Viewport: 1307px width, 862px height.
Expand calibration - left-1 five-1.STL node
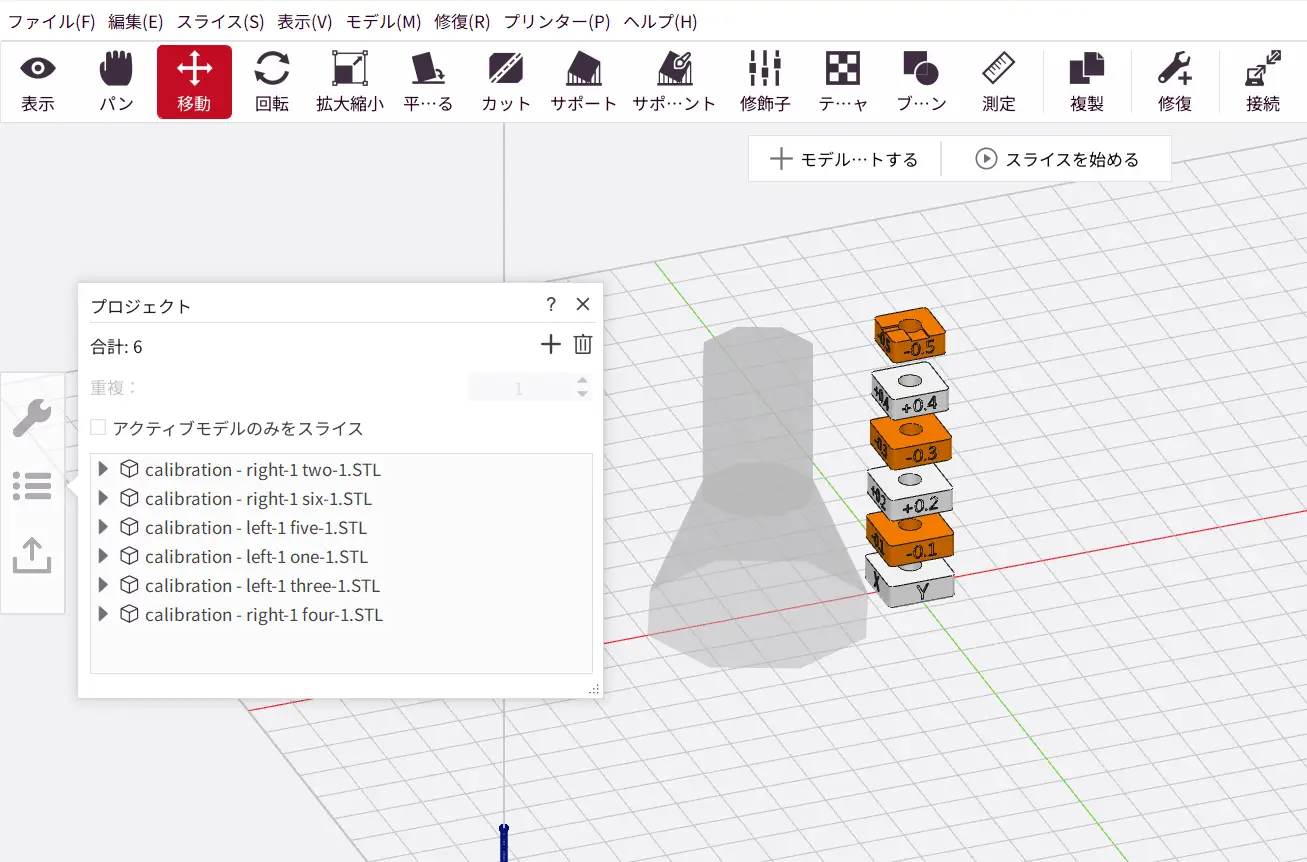103,528
